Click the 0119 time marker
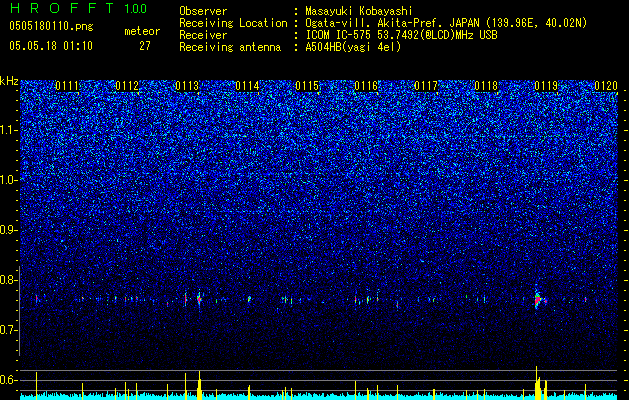This screenshot has height=400, width=629. 546,86
